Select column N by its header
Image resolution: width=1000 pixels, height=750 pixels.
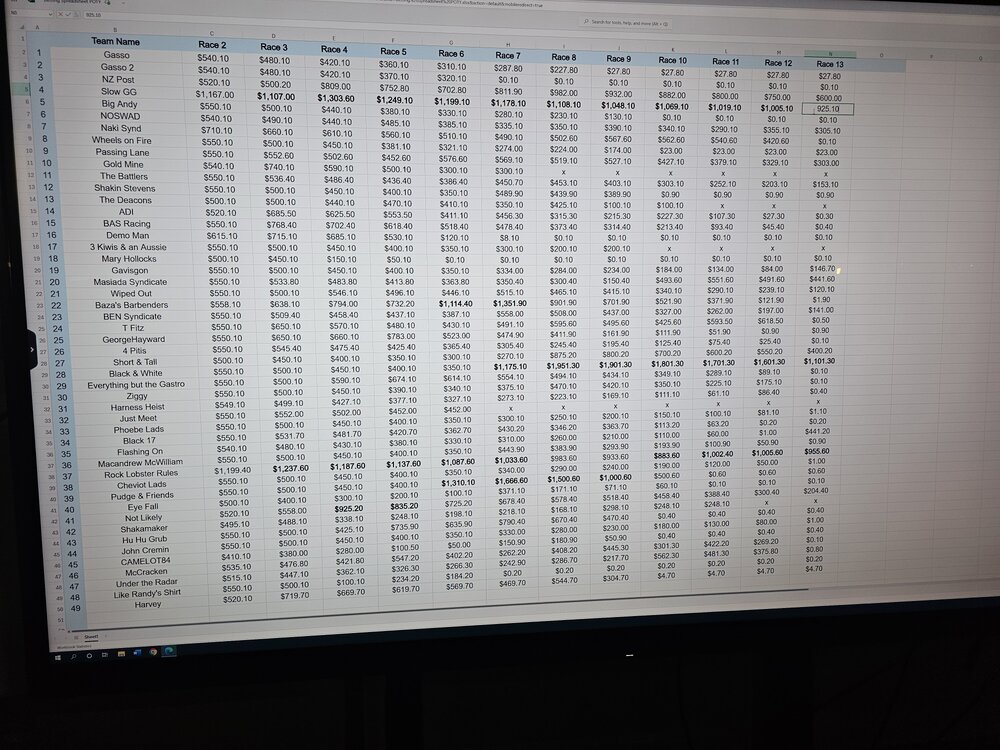[829, 52]
